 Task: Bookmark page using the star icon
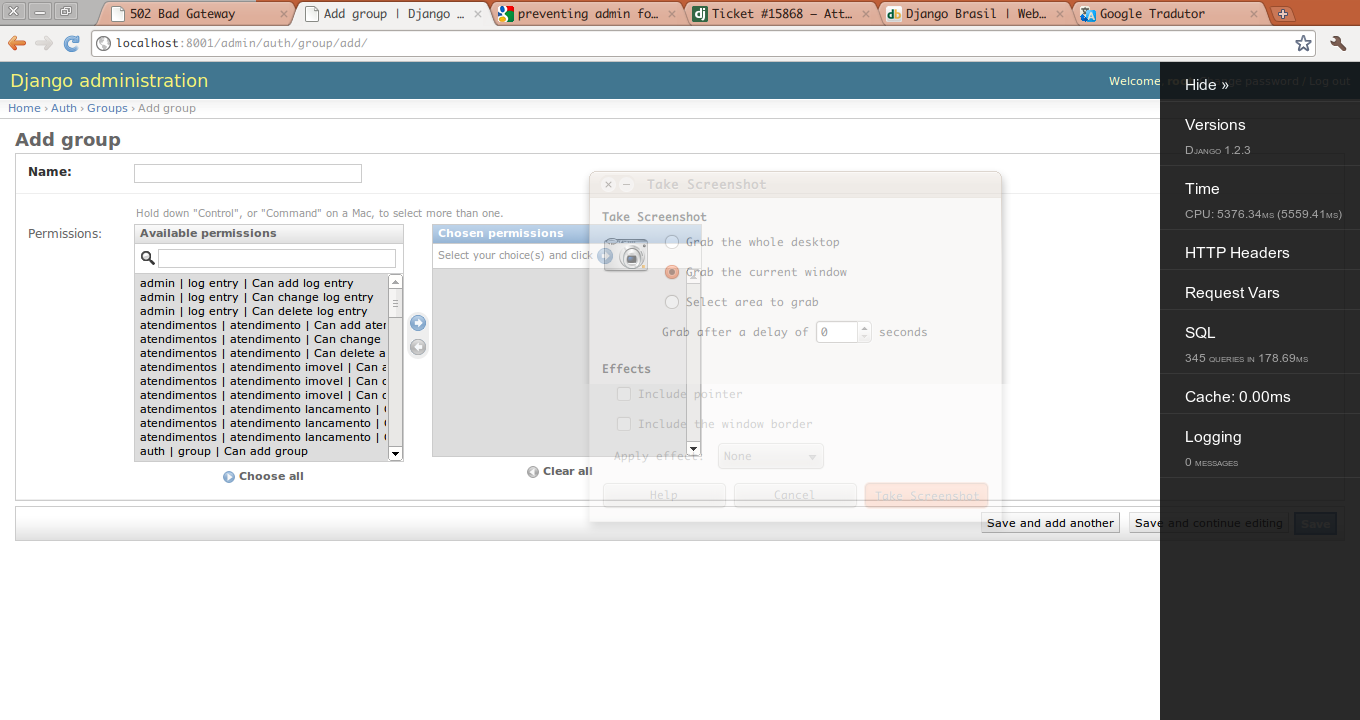point(1303,43)
